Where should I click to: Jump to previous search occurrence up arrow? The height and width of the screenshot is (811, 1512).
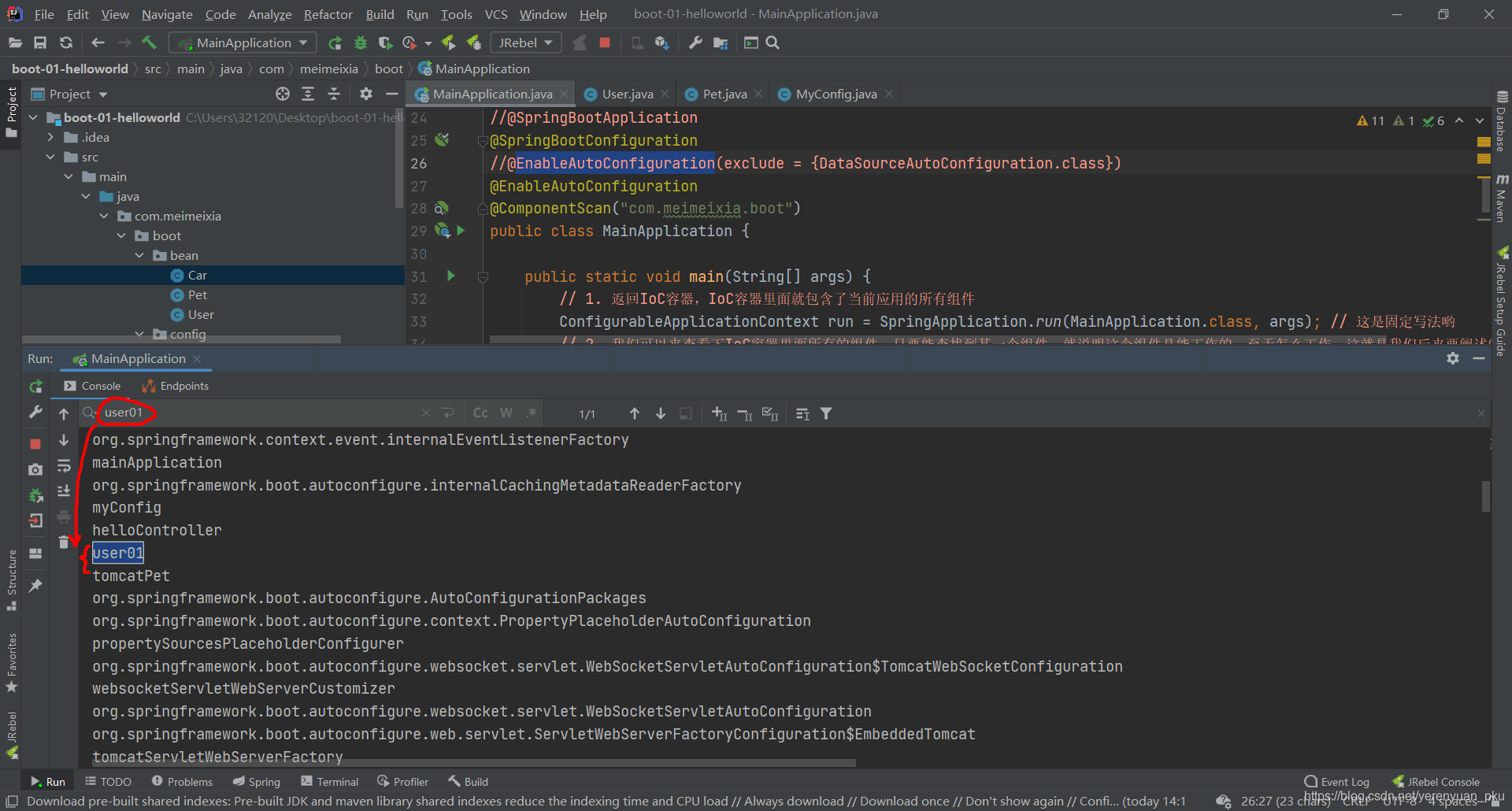click(635, 413)
